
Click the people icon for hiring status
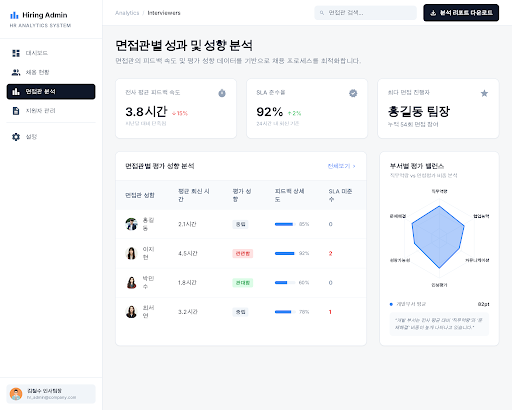[x=16, y=72]
